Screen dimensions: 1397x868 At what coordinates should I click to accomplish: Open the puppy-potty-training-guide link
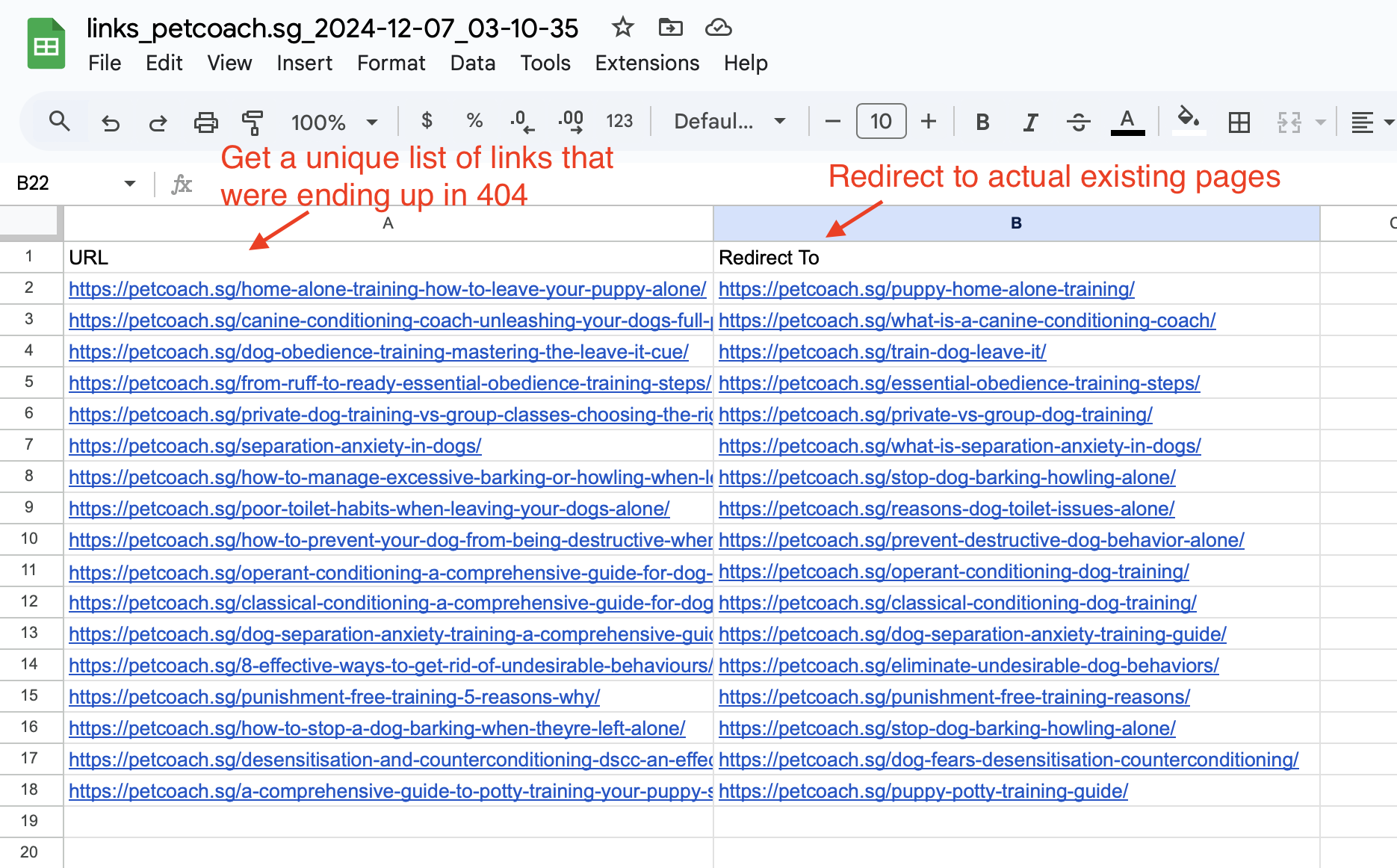pyautogui.click(x=923, y=791)
